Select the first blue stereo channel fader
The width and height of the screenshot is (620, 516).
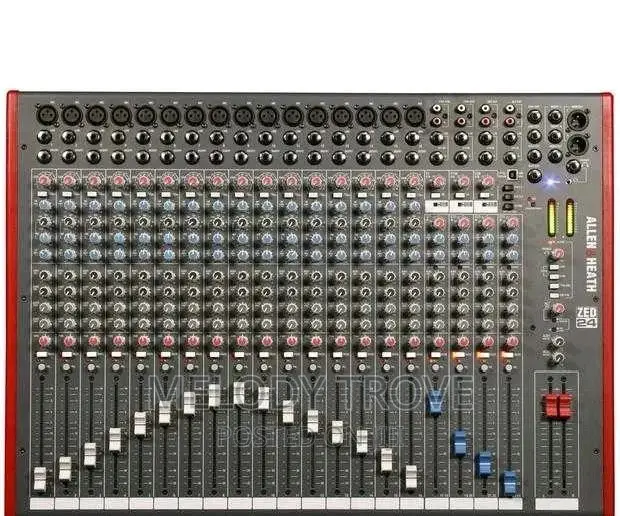point(435,402)
